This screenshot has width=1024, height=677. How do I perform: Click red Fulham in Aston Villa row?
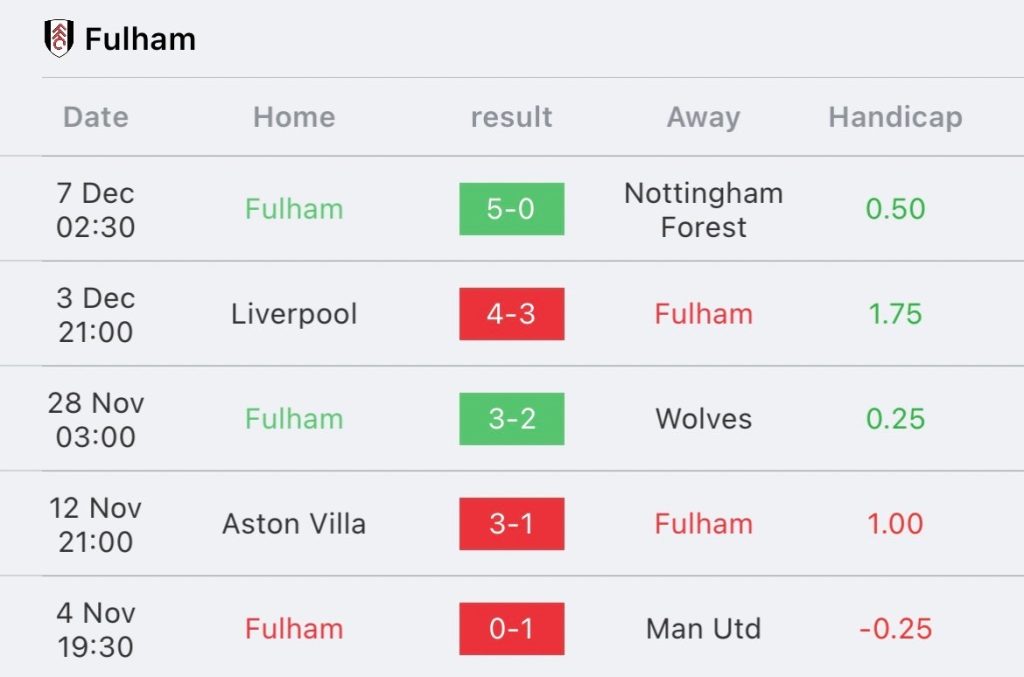click(x=703, y=524)
